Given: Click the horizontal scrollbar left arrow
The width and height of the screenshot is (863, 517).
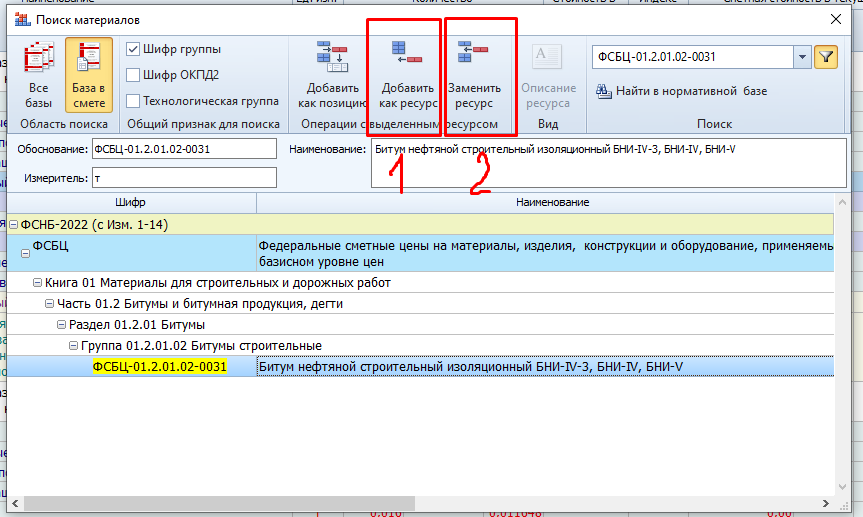Looking at the screenshot, I should [15, 503].
